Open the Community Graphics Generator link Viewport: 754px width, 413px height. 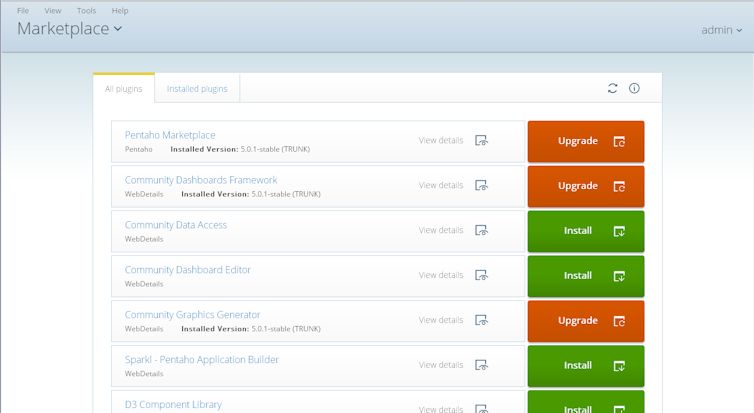192,314
